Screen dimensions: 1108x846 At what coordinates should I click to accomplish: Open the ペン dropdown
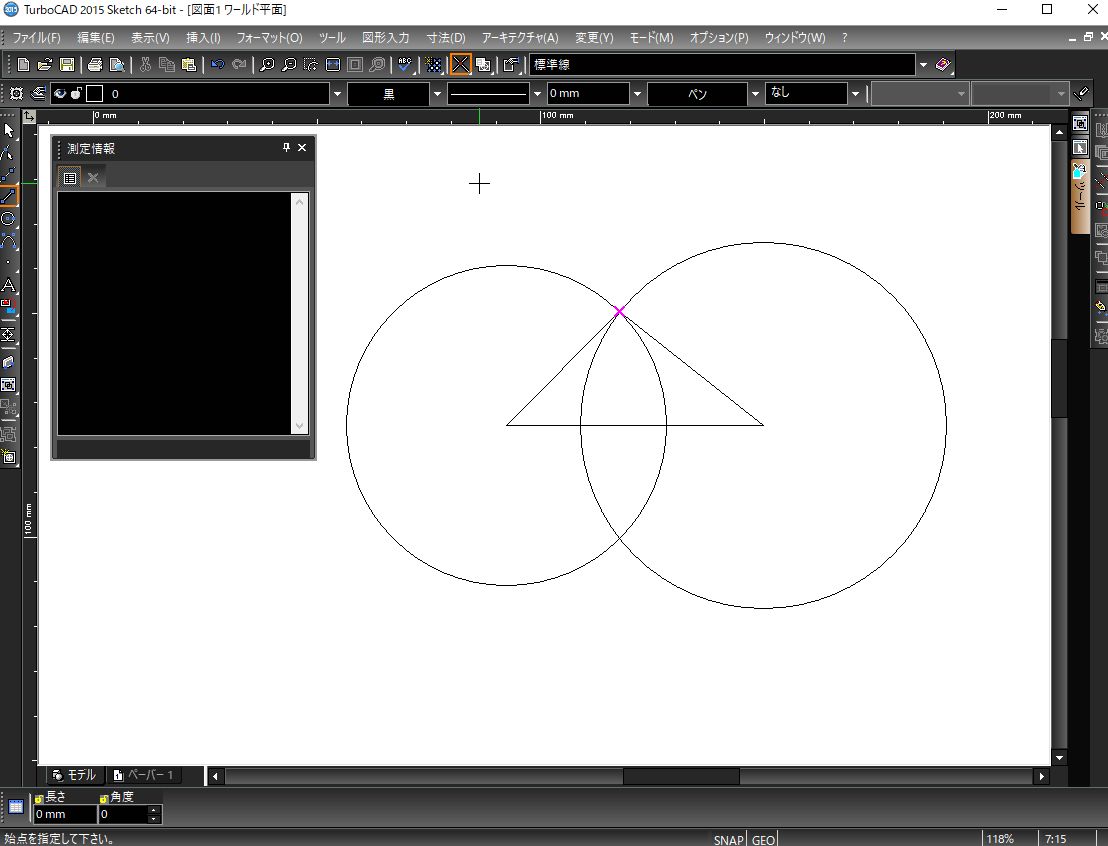(755, 93)
